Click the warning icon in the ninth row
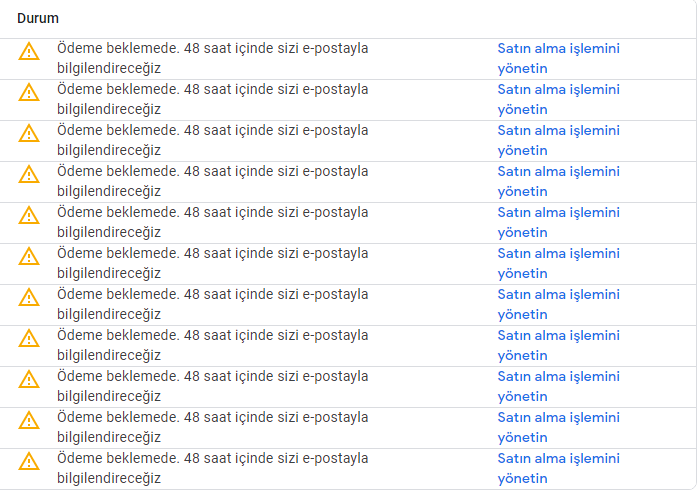This screenshot has height=493, width=697. pos(29,379)
